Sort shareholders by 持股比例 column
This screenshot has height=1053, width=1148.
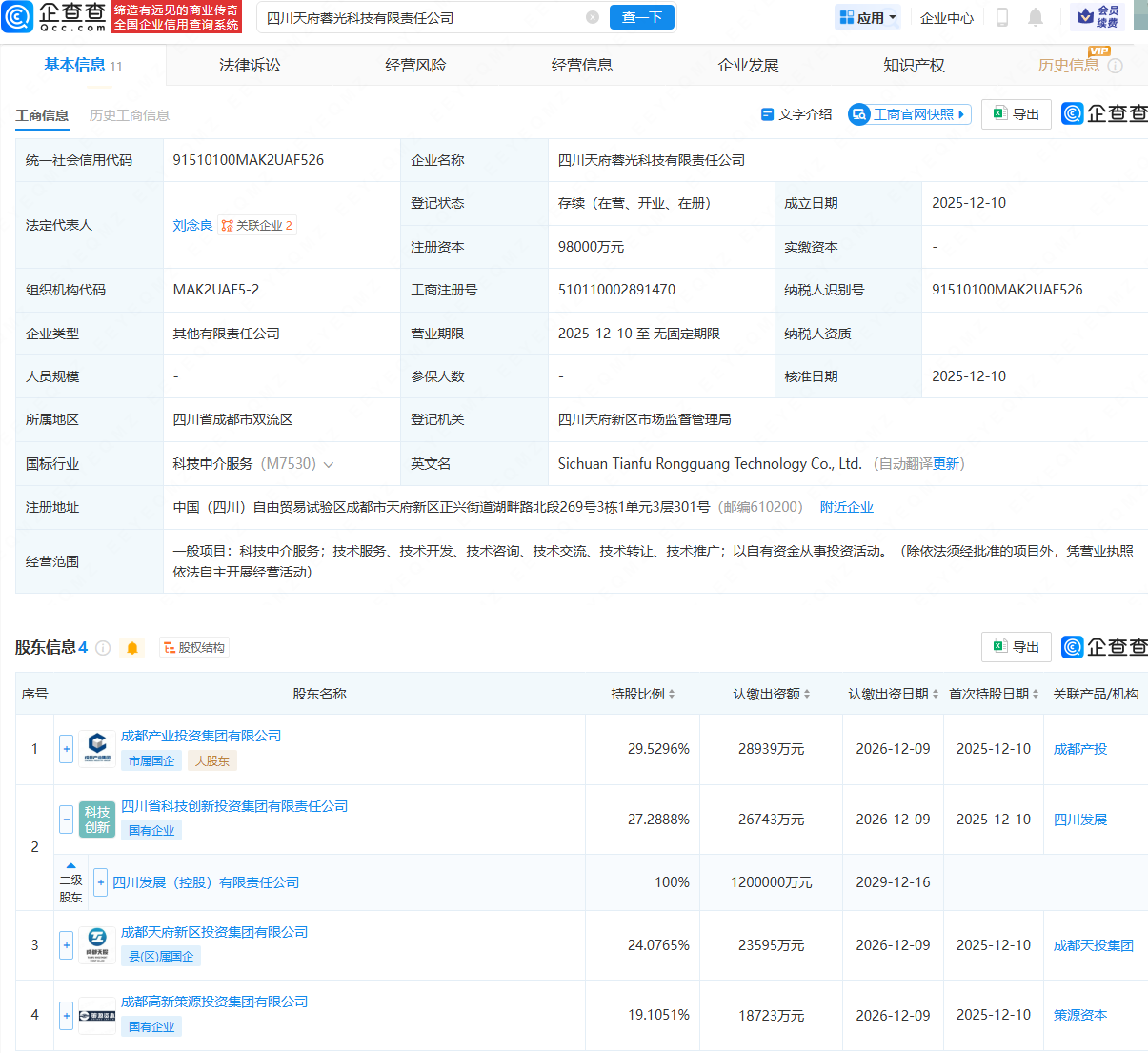tap(642, 694)
